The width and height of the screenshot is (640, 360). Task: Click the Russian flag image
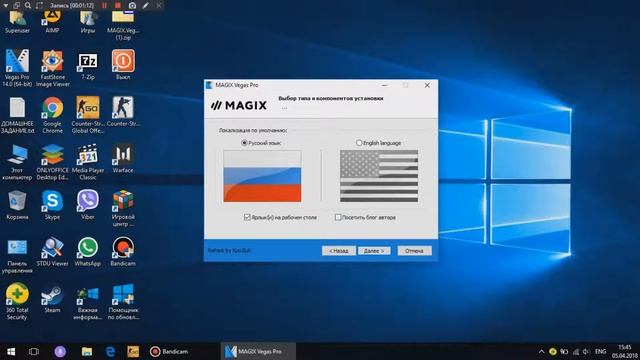[262, 176]
